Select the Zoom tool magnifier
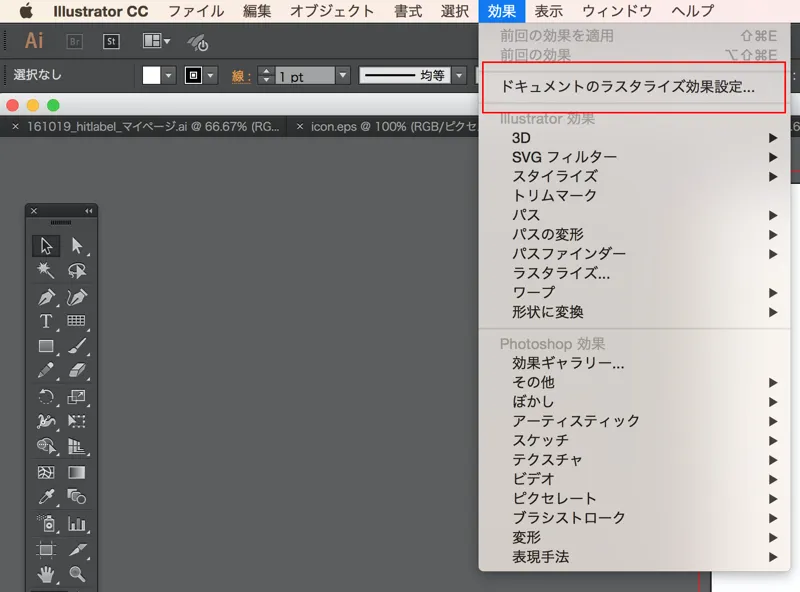800x592 pixels. coord(77,574)
